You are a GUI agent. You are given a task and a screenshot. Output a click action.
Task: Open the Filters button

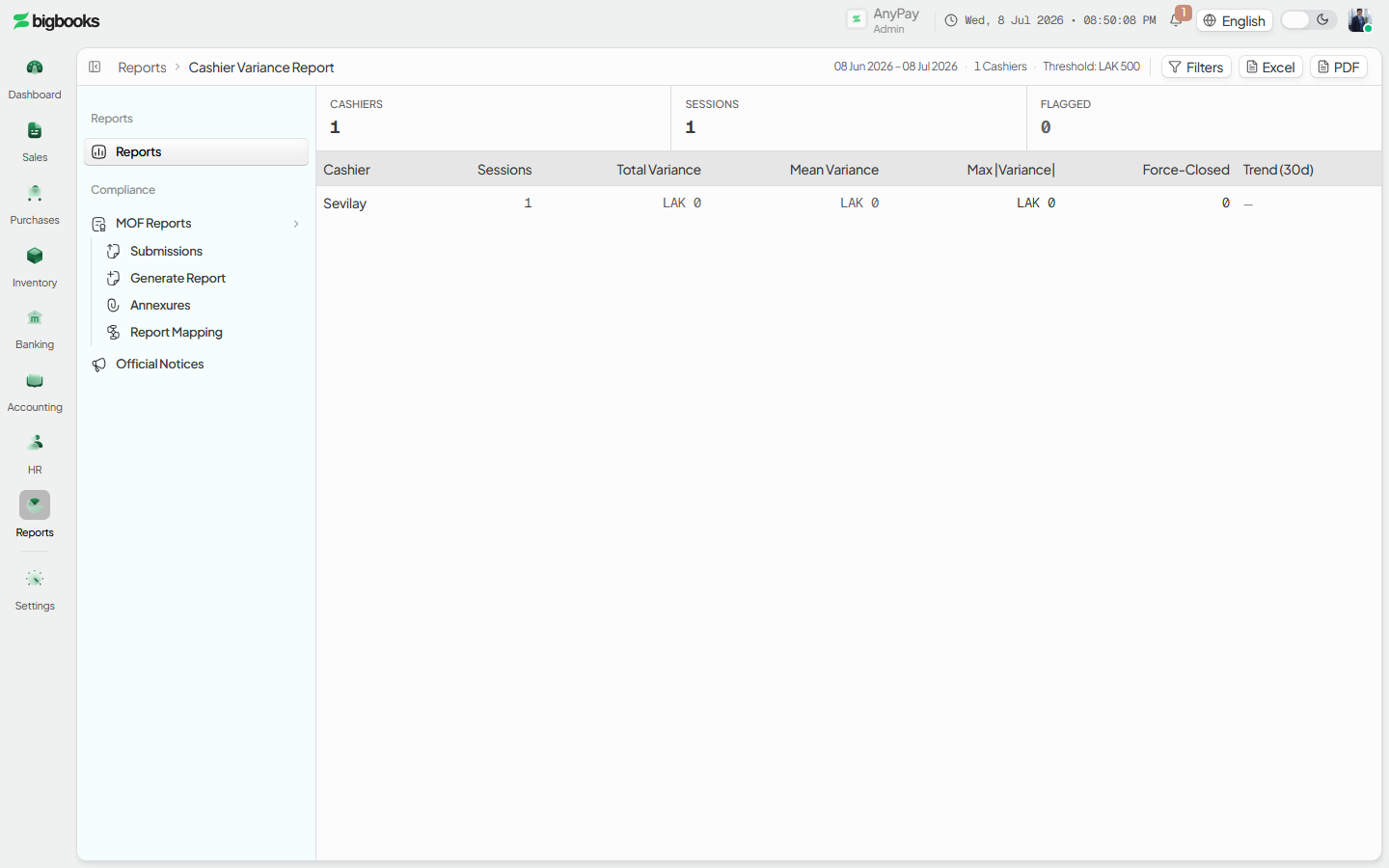pos(1196,67)
